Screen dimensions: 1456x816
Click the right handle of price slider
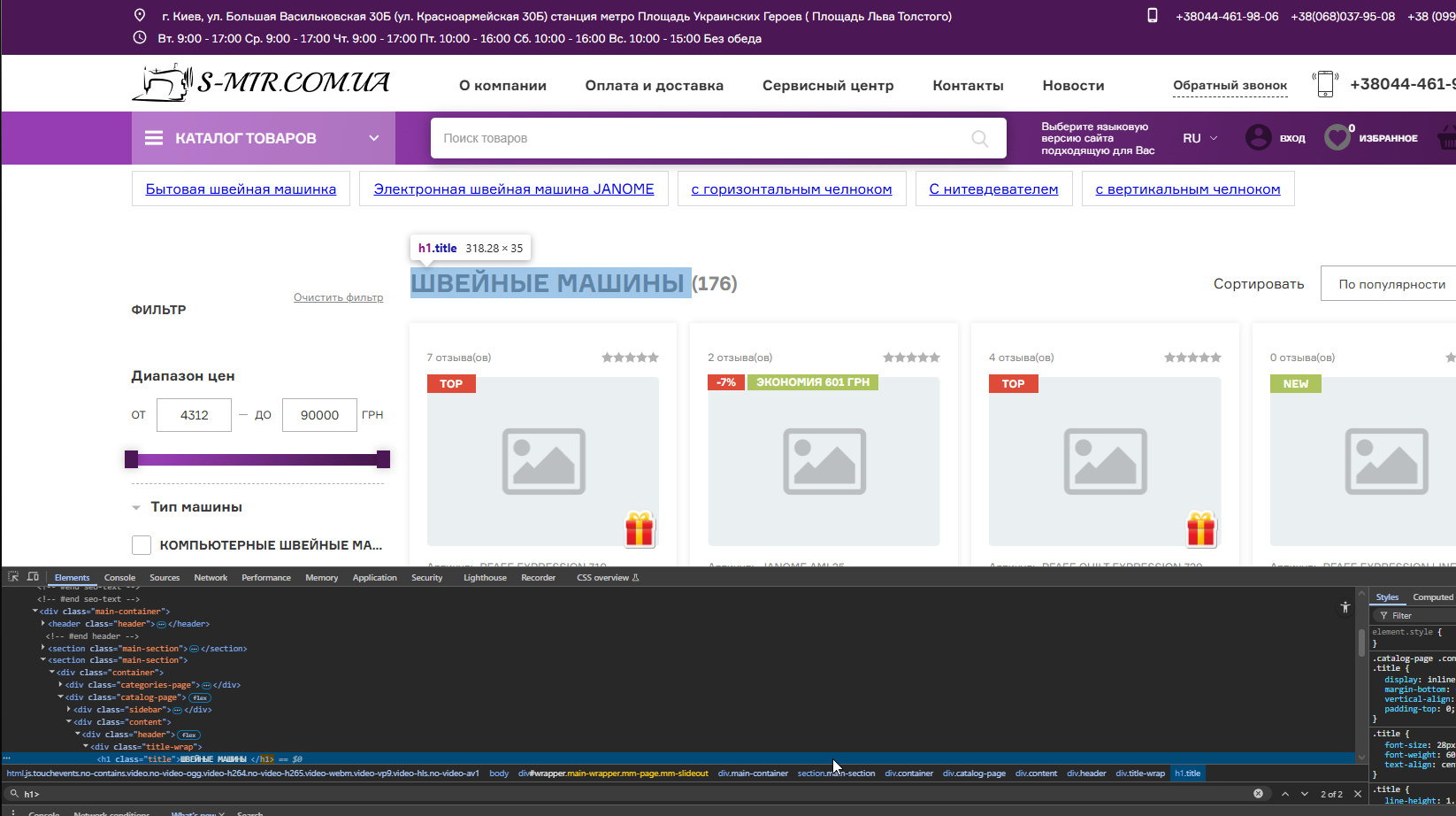click(383, 459)
